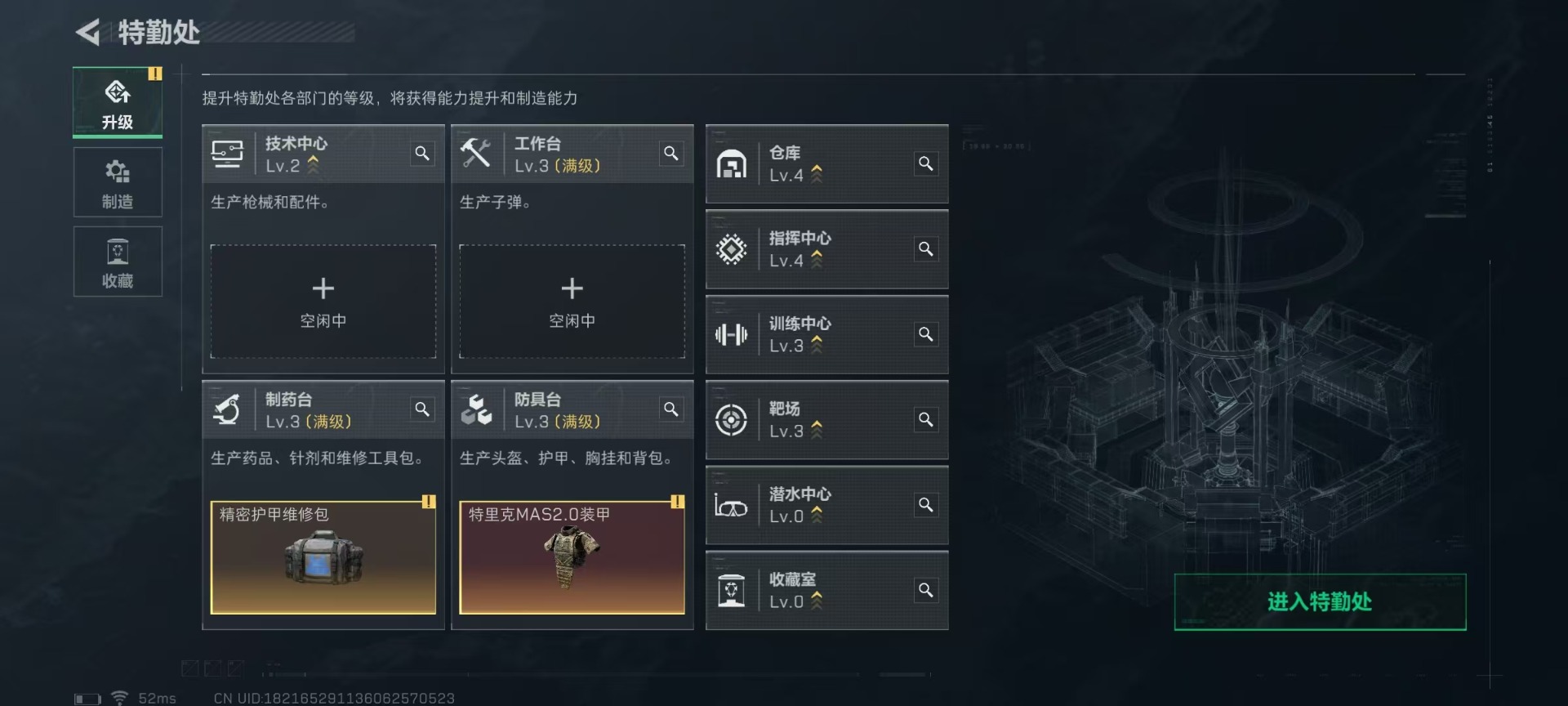Open the 防具台 magnifier icon
The width and height of the screenshot is (1568, 706).
671,409
